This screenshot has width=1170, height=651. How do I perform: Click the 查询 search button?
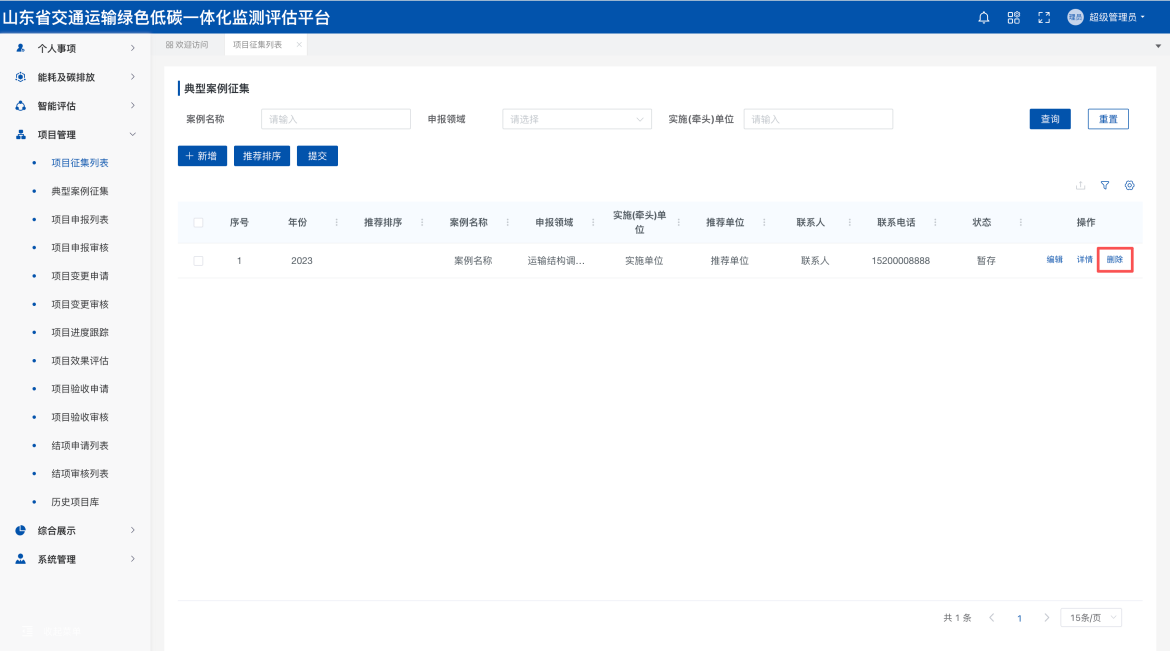click(1050, 119)
